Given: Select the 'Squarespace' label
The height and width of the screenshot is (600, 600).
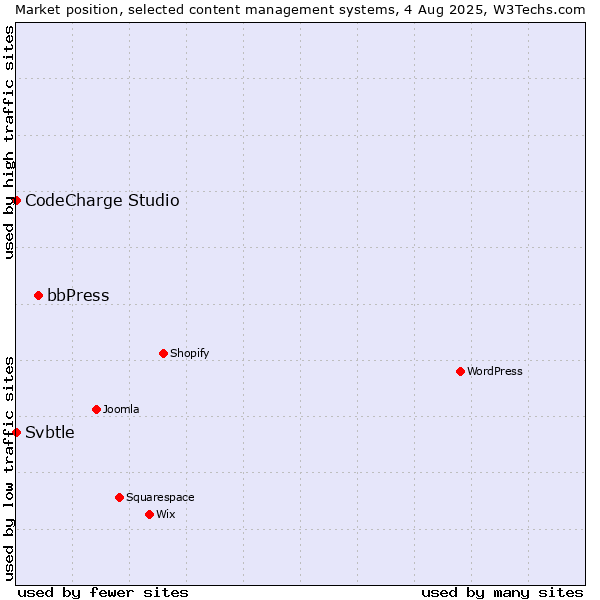Looking at the screenshot, I should 160,497.
